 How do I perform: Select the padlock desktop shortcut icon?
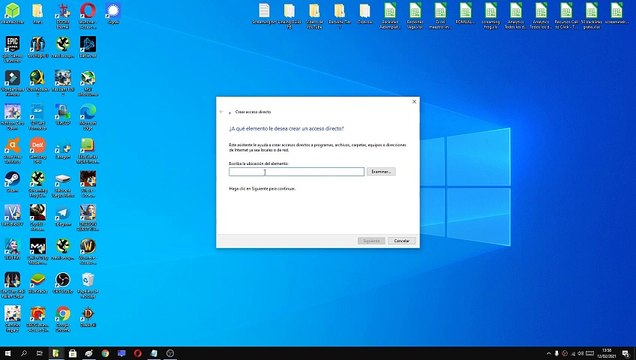click(x=63, y=114)
